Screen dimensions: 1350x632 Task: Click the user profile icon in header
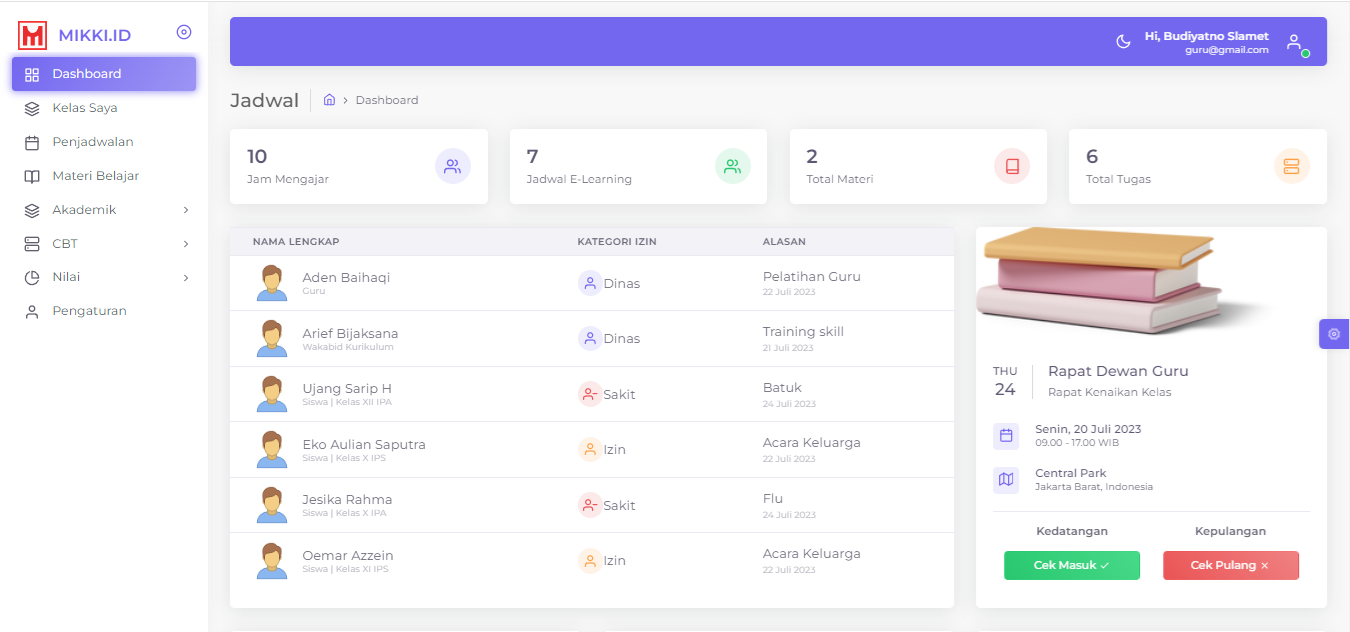tap(1294, 42)
